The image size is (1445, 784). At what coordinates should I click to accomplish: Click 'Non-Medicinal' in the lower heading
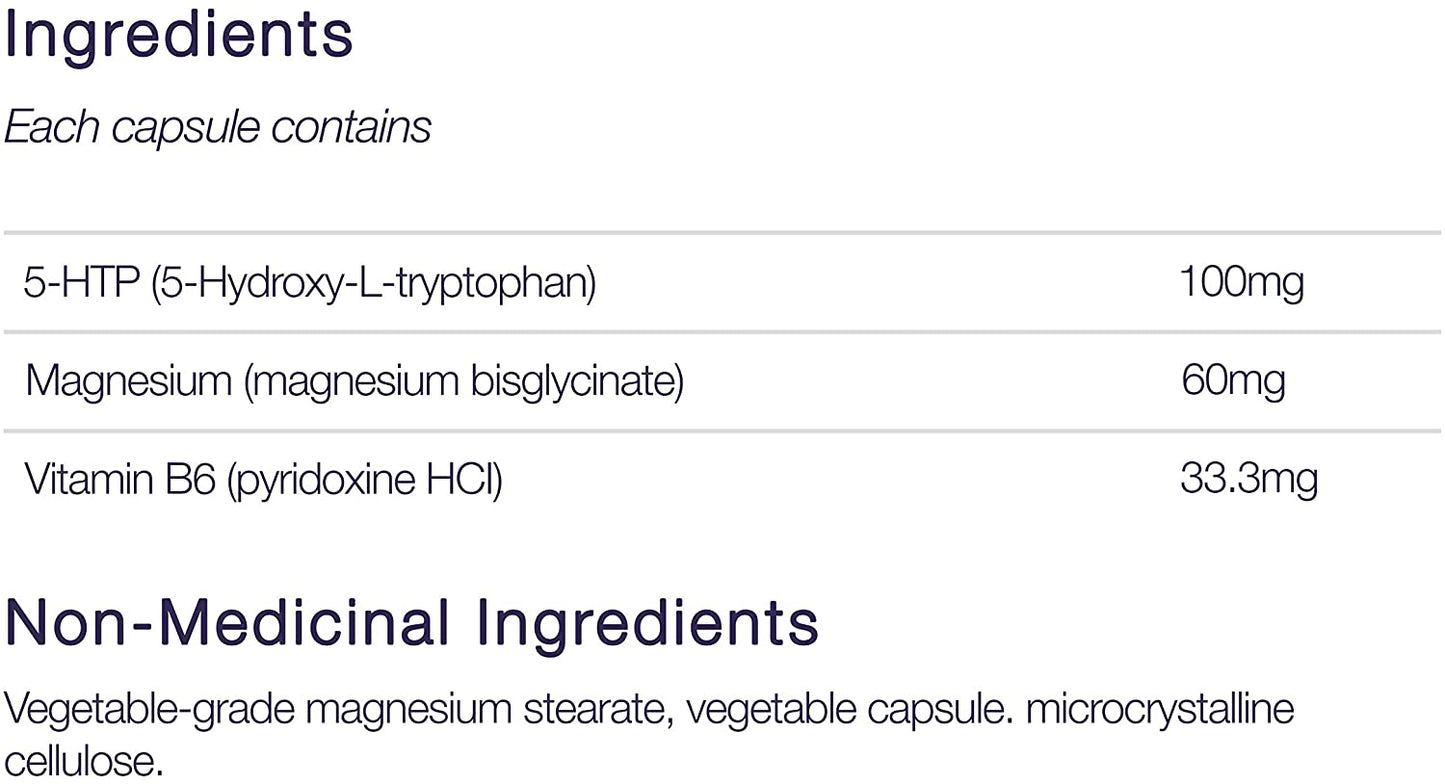[x=227, y=623]
